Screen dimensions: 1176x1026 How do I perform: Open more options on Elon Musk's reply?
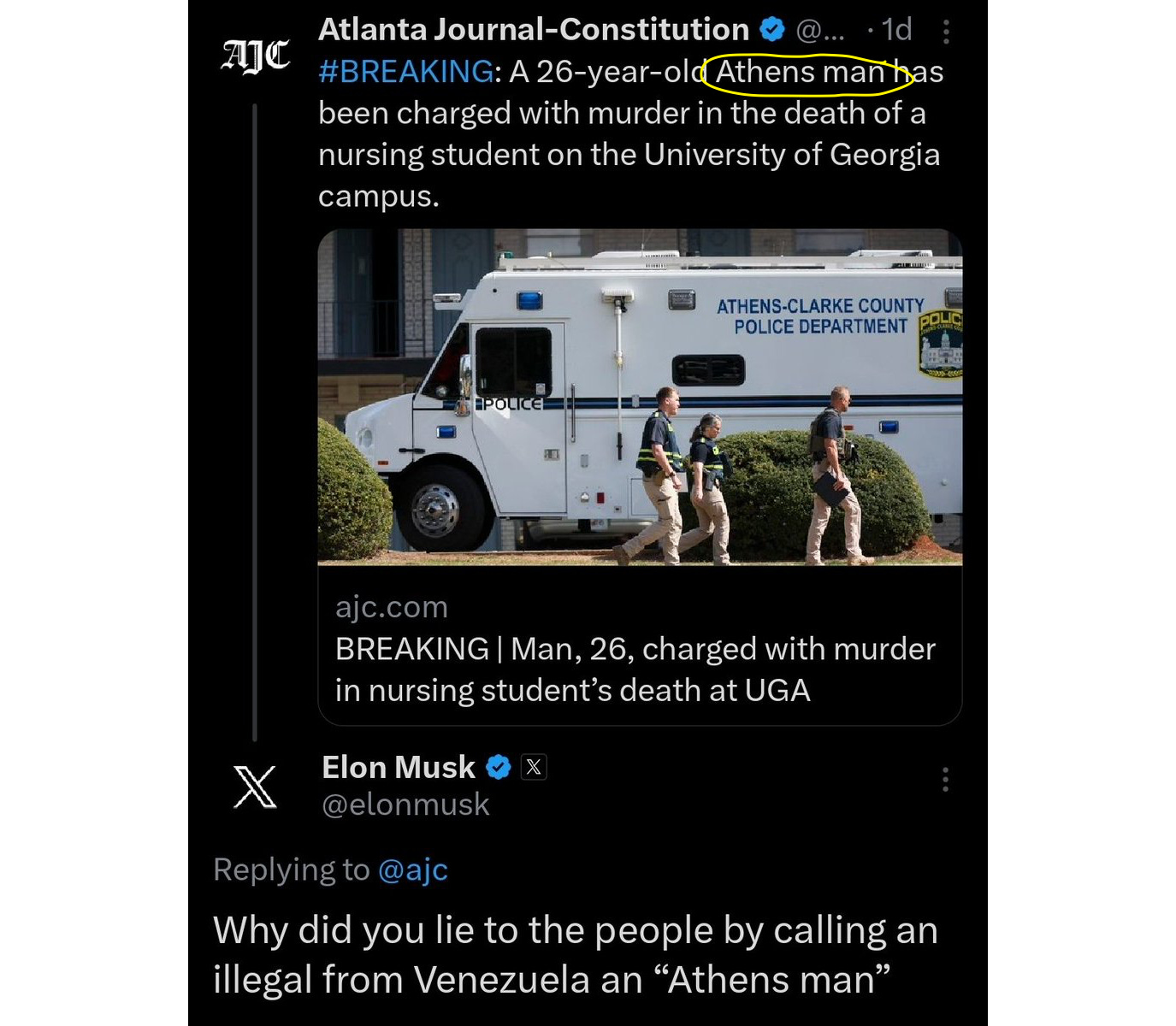[x=944, y=779]
